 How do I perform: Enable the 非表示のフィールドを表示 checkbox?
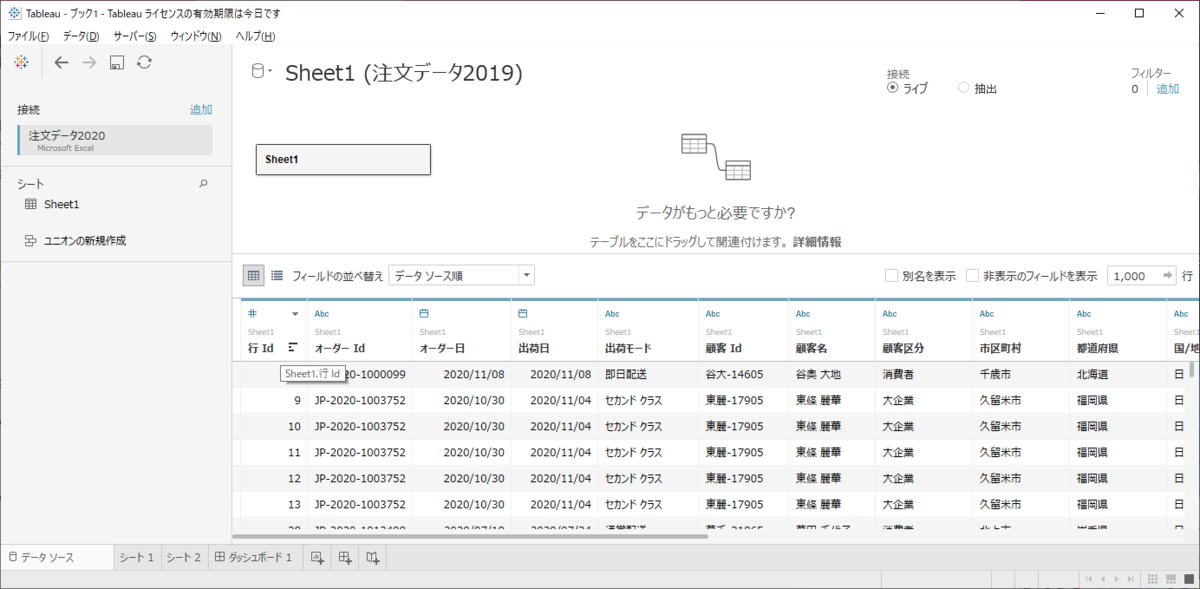coord(972,275)
